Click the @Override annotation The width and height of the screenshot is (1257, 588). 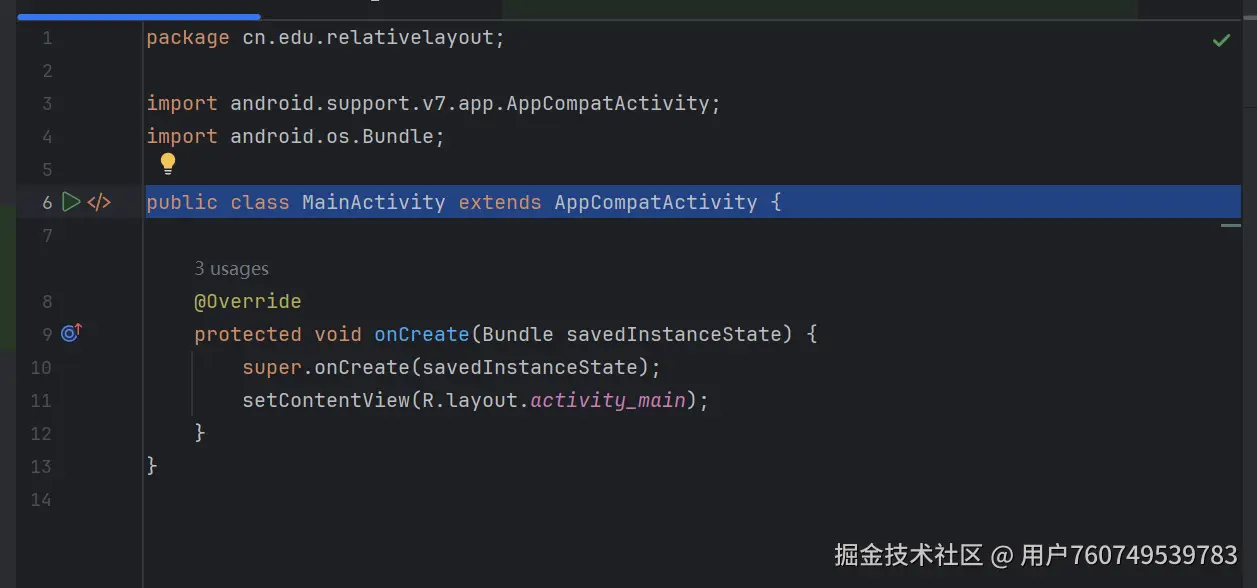[247, 301]
